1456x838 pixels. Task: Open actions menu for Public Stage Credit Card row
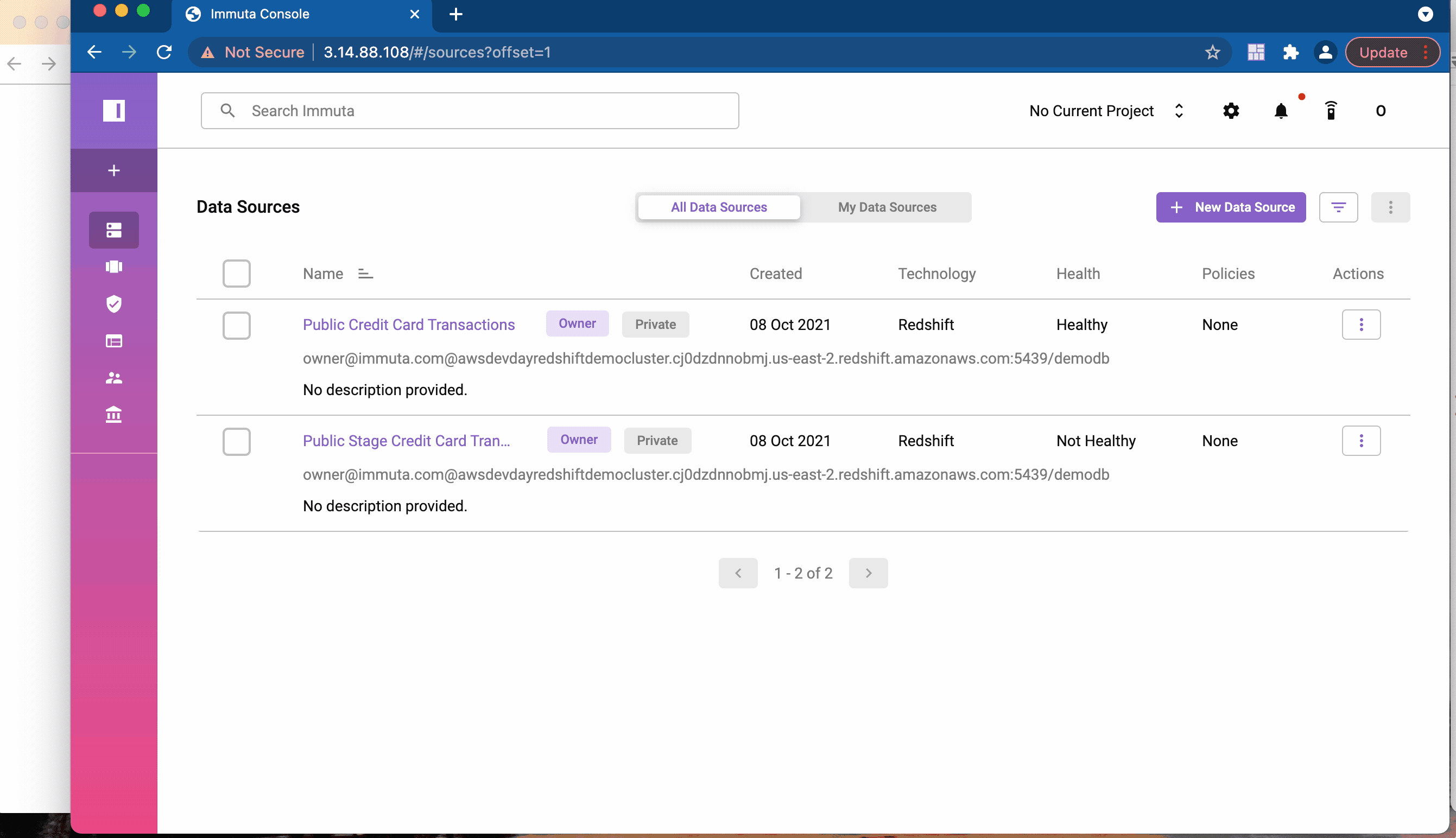(x=1361, y=441)
